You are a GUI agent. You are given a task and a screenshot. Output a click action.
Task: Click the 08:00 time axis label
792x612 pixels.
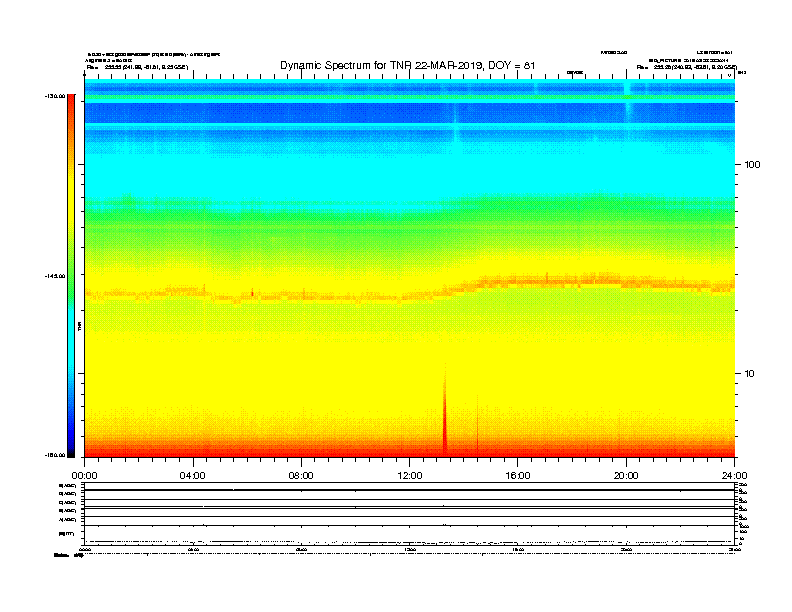pyautogui.click(x=301, y=476)
